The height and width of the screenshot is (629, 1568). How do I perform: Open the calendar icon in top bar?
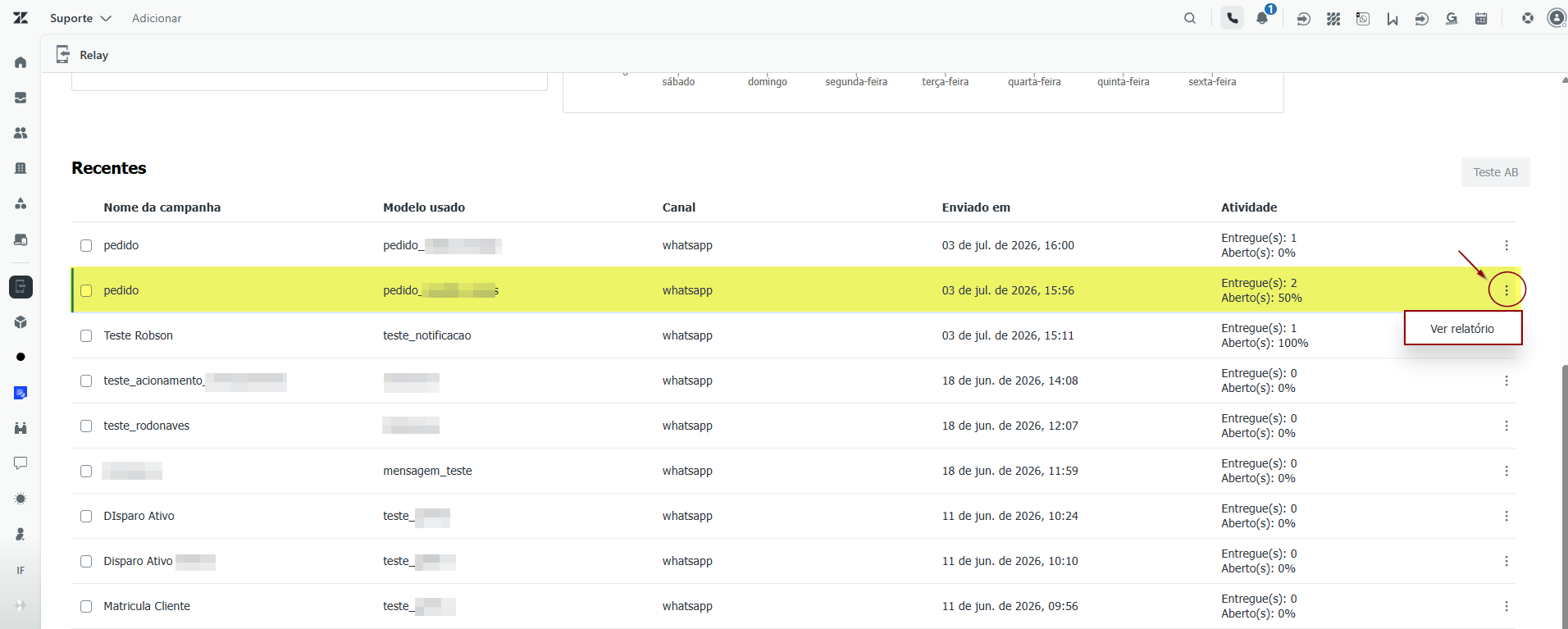click(x=1481, y=18)
